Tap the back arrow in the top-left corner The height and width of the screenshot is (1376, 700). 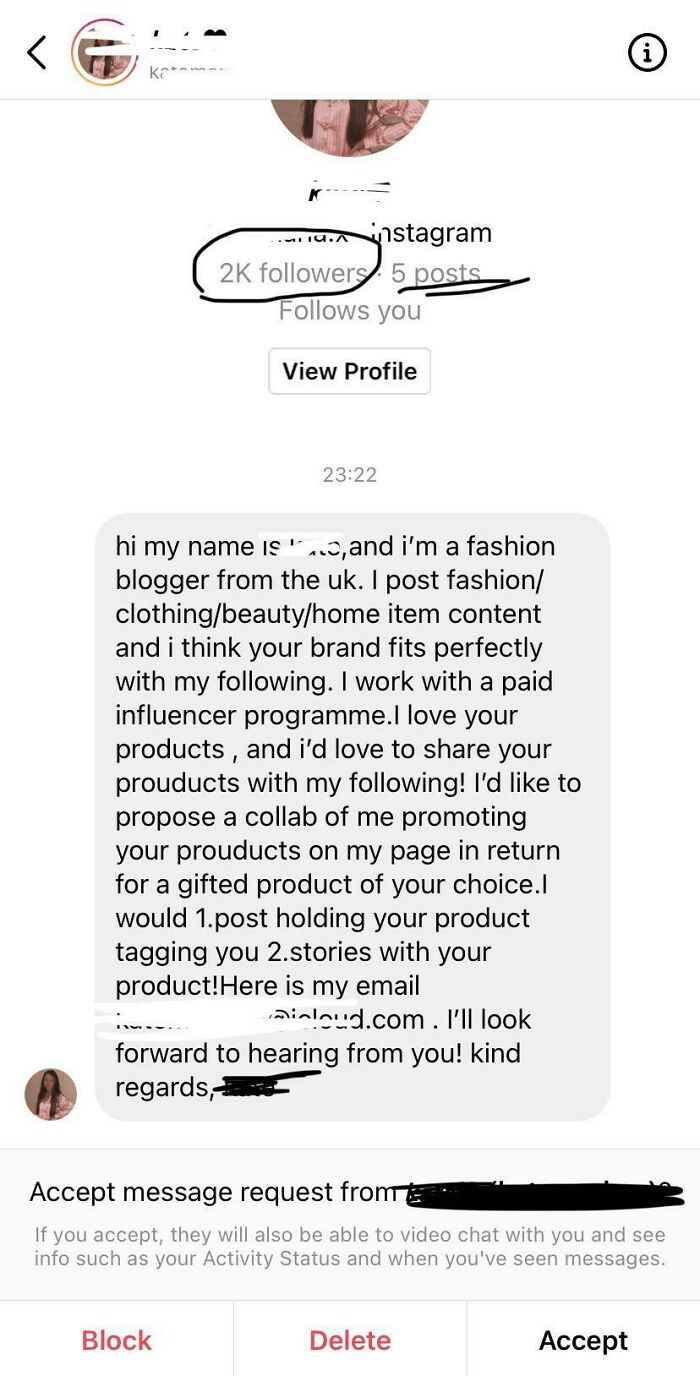point(36,52)
